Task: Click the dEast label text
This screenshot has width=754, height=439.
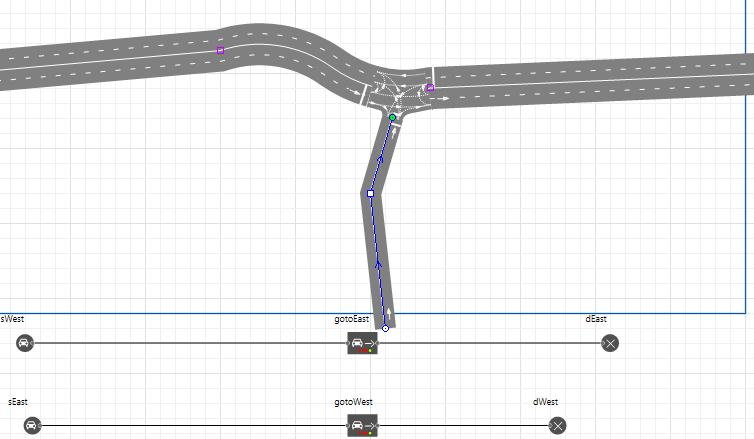Action: click(x=596, y=319)
